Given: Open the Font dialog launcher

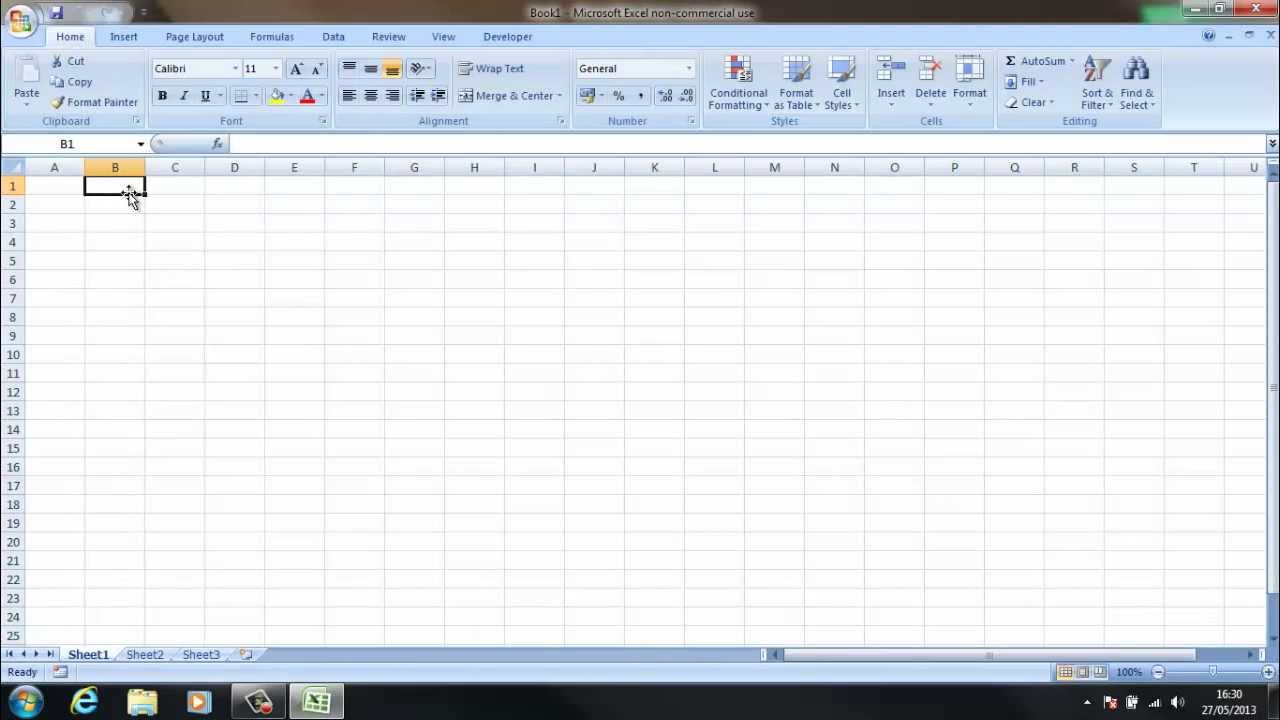Looking at the screenshot, I should (x=322, y=121).
